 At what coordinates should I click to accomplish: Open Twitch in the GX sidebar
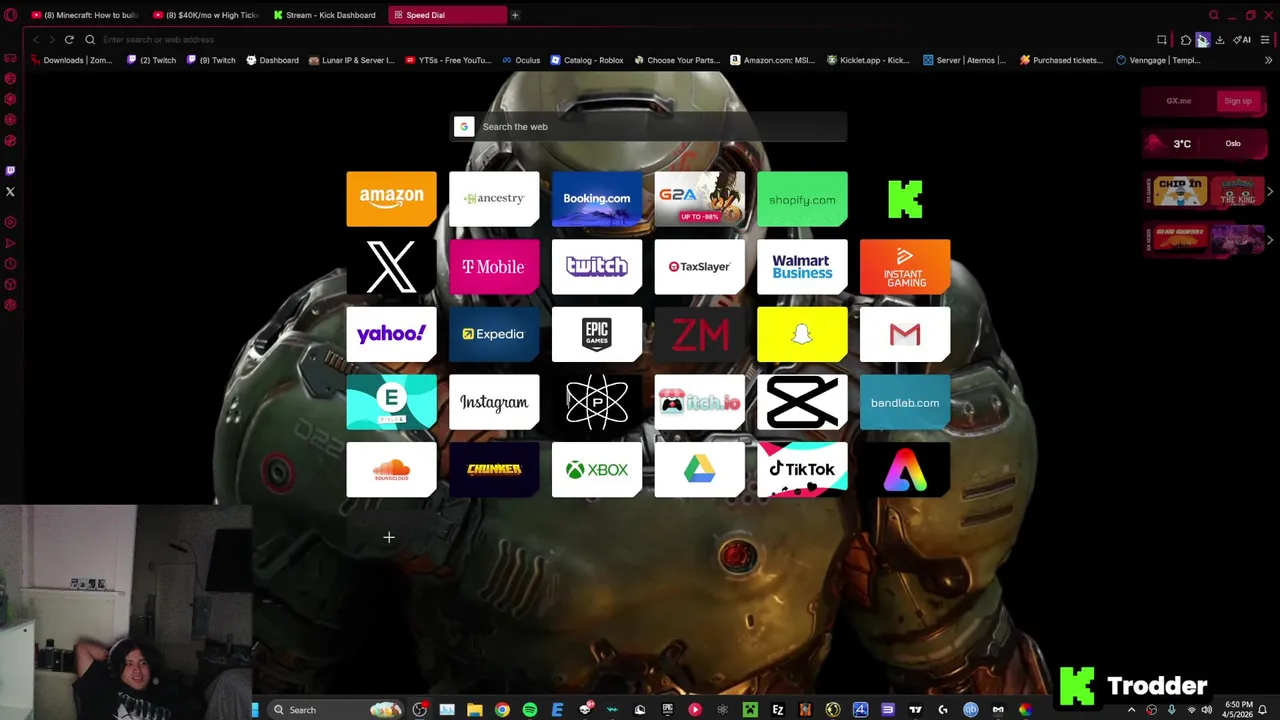click(x=10, y=171)
